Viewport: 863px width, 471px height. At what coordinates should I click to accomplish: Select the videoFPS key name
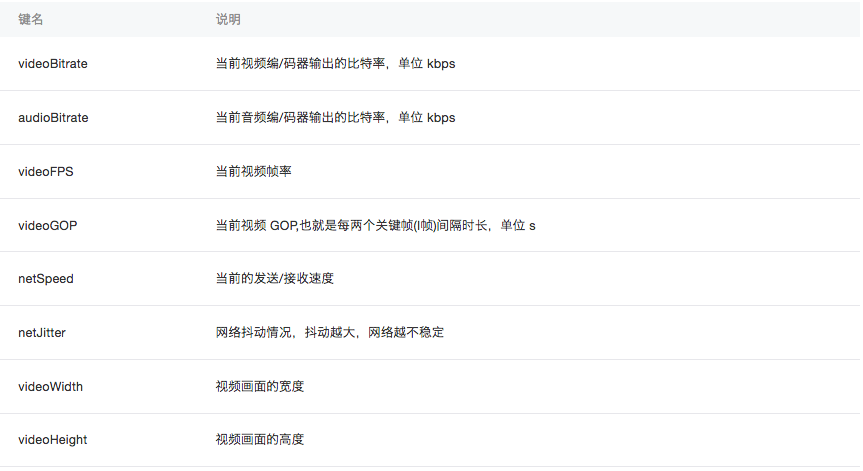click(46, 172)
